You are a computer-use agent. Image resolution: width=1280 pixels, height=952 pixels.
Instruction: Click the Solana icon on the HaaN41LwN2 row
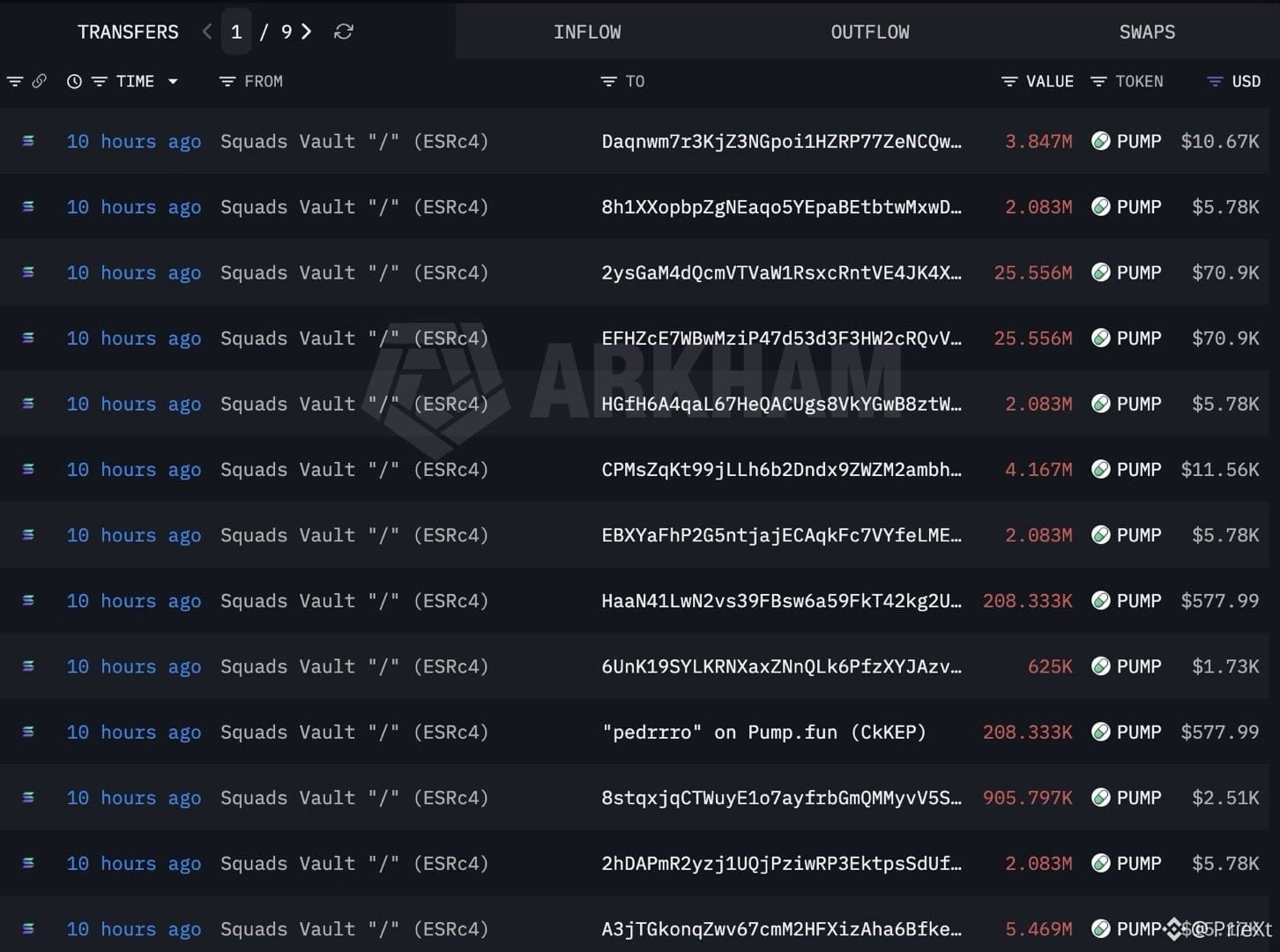point(28,600)
